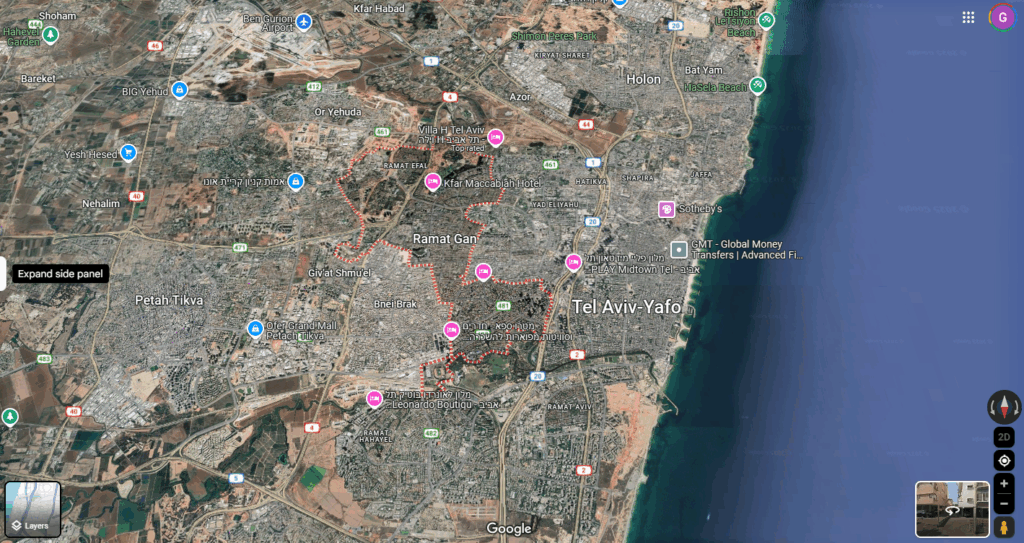1024x543 pixels.
Task: Expand the collapsed side panel
Action: (3, 273)
